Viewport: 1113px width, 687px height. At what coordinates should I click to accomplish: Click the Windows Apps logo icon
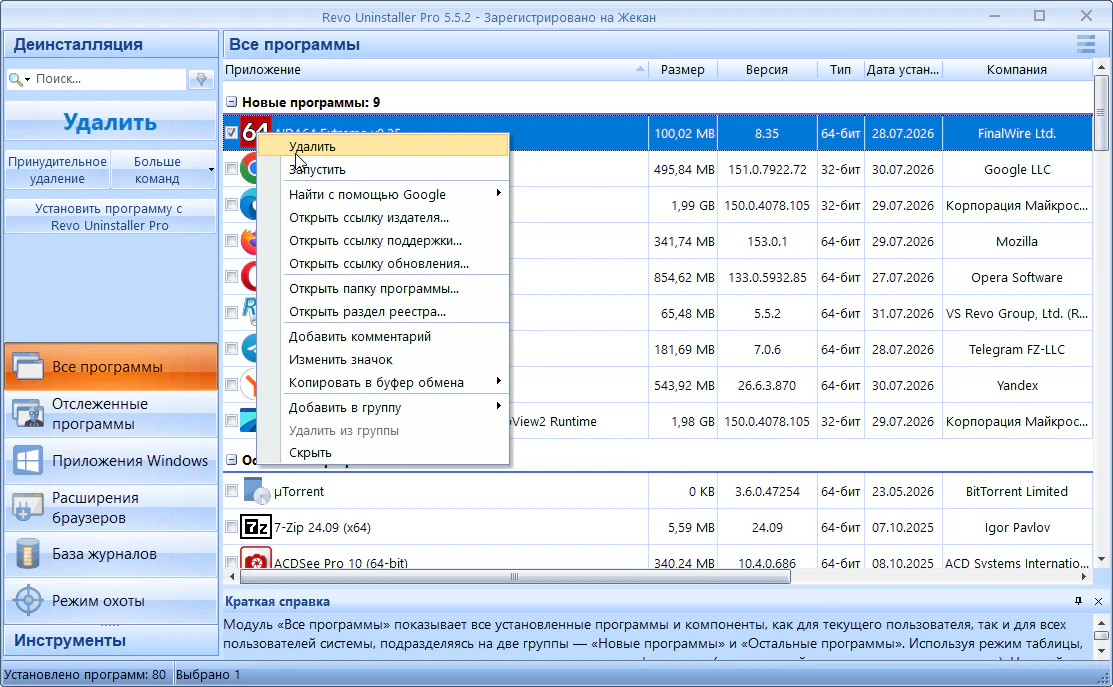pyautogui.click(x=28, y=461)
